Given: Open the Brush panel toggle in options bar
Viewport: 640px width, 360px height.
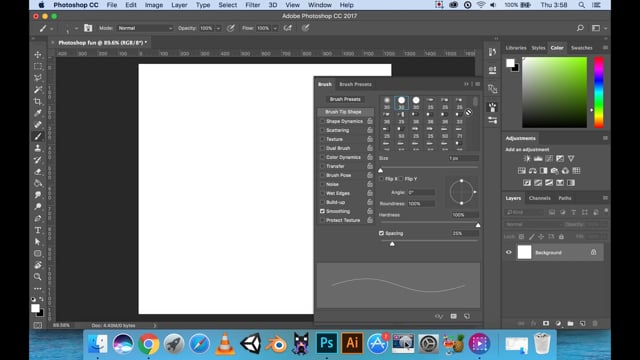Looking at the screenshot, I should point(88,28).
